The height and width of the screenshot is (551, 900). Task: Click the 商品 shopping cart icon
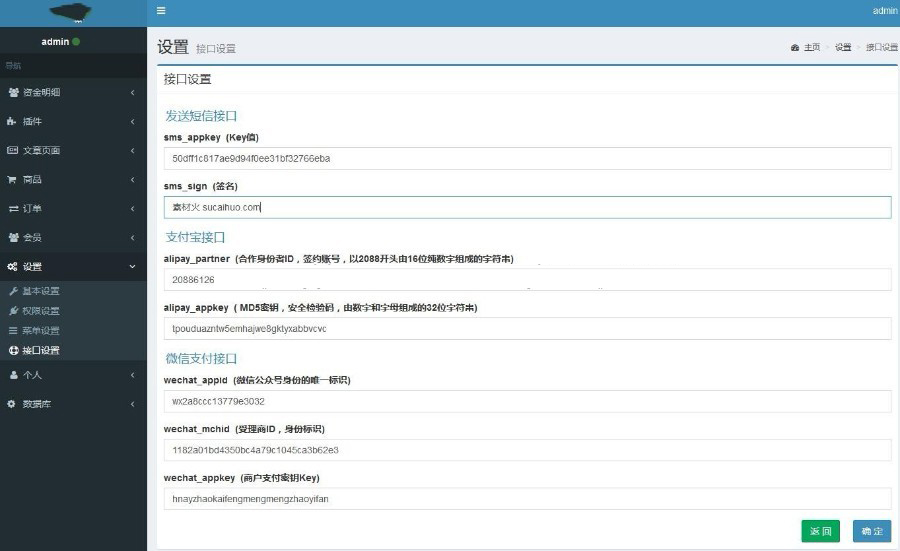click(13, 179)
